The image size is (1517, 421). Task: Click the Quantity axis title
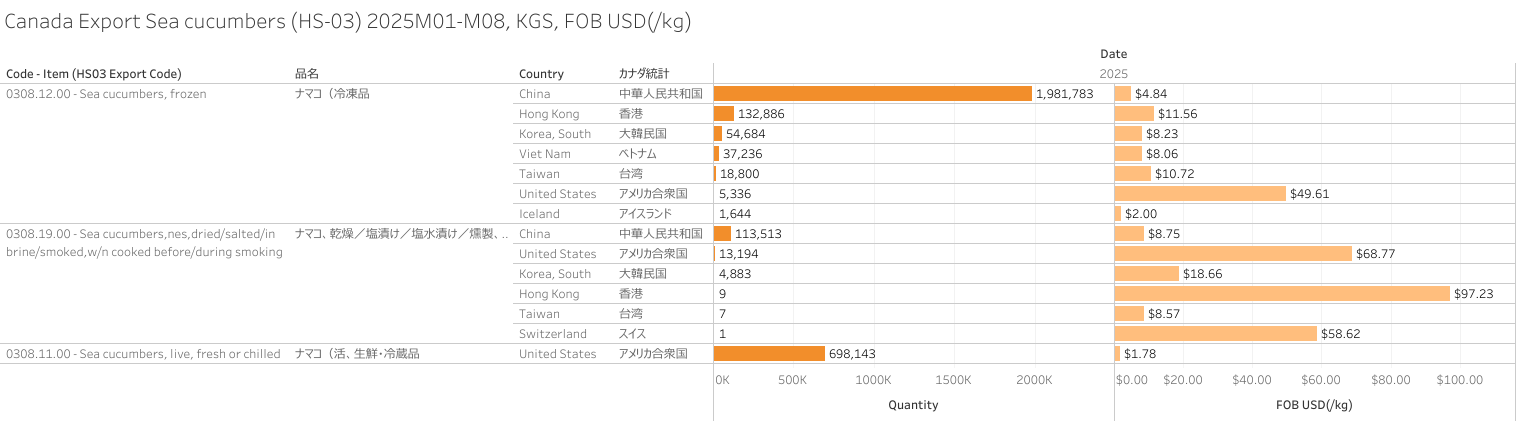tap(913, 405)
